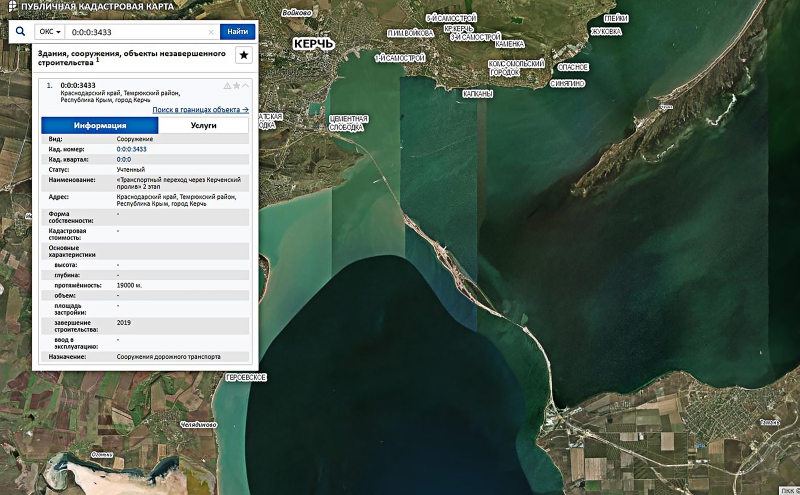Switch to the Услуги tab

pos(203,126)
